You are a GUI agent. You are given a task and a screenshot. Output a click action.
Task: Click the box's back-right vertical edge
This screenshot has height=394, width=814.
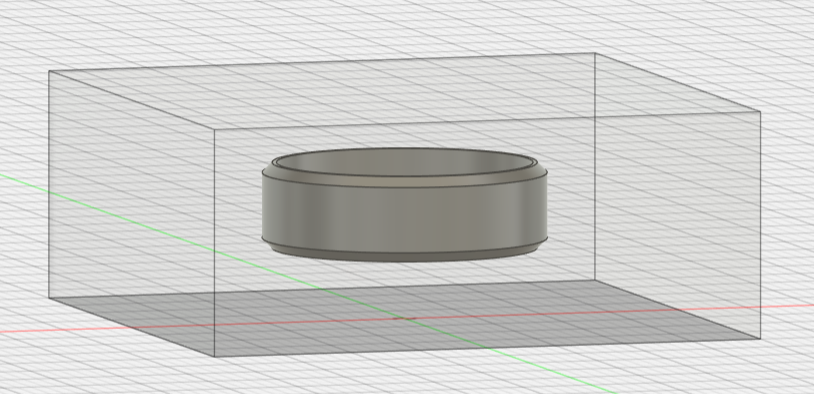(595, 167)
